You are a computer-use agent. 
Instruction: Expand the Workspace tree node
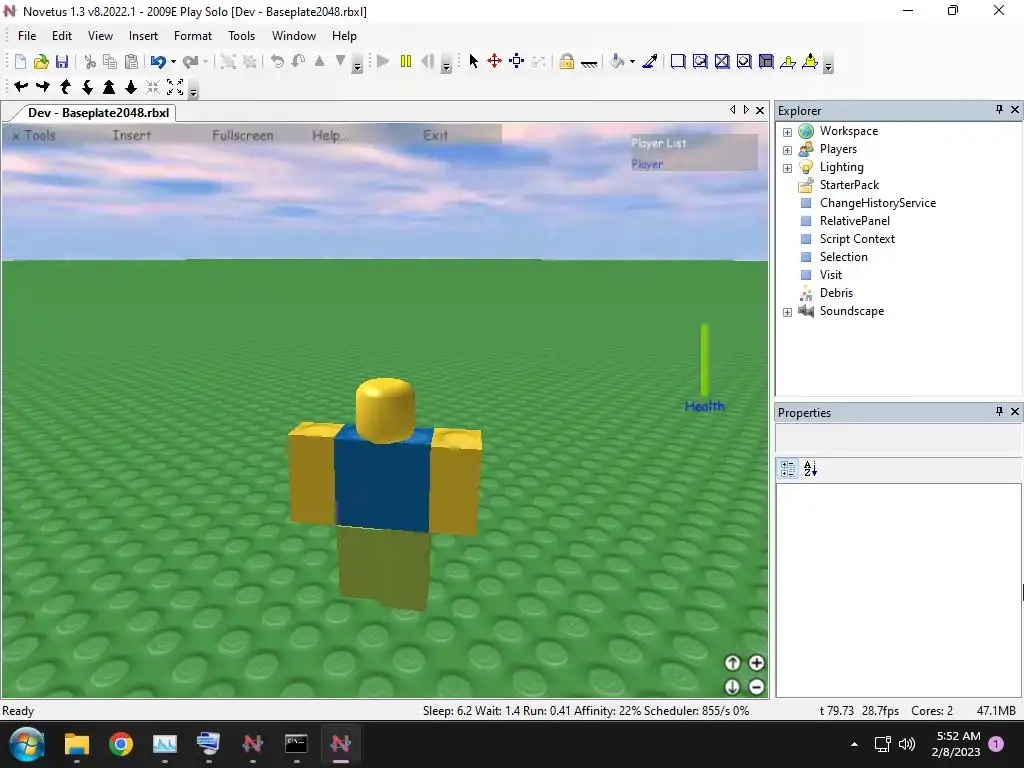(787, 132)
